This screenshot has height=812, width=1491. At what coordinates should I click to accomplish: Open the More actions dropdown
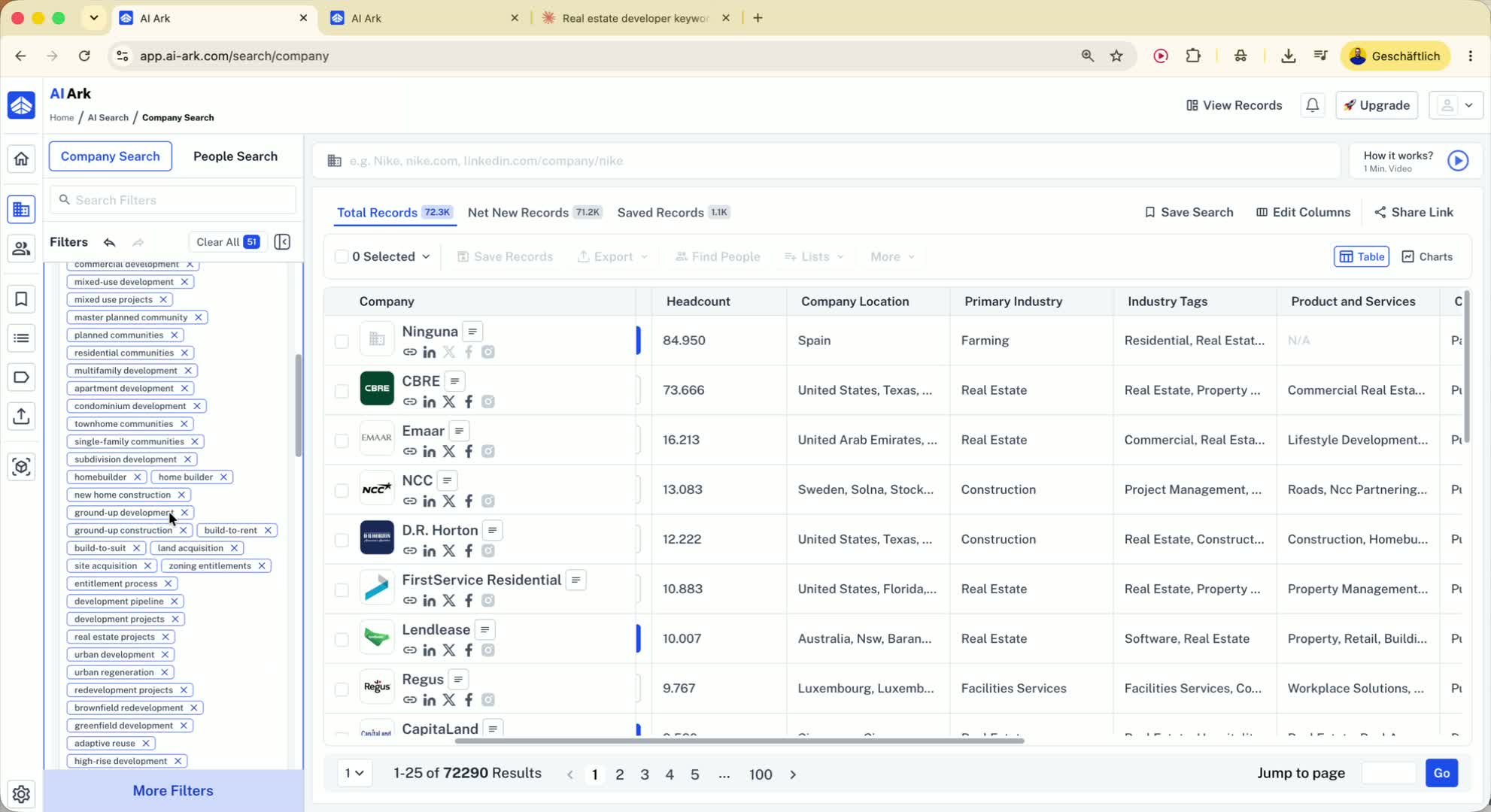tap(892, 257)
